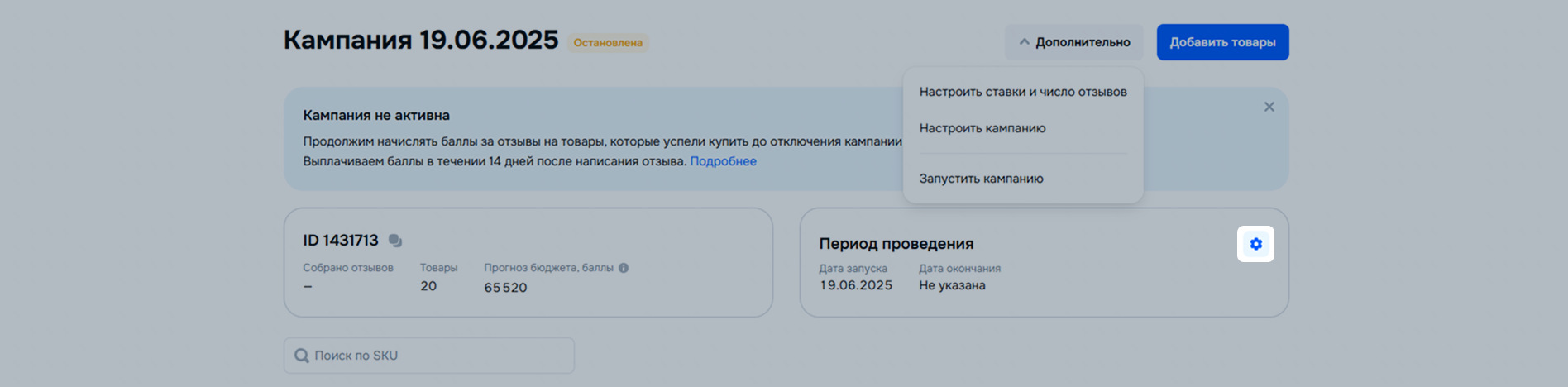Click the launch date value 19.06.2025
This screenshot has width=1568, height=387.
(856, 285)
